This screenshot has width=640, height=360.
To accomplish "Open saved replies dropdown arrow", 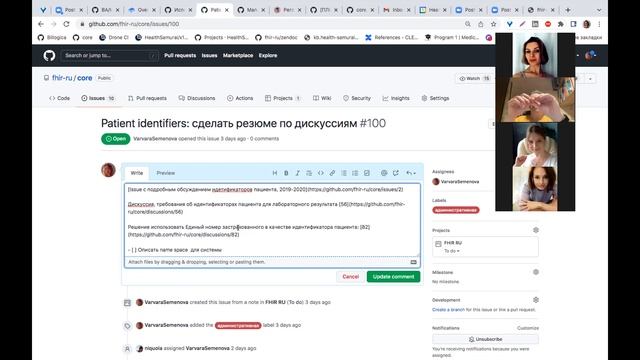I will coord(411,173).
